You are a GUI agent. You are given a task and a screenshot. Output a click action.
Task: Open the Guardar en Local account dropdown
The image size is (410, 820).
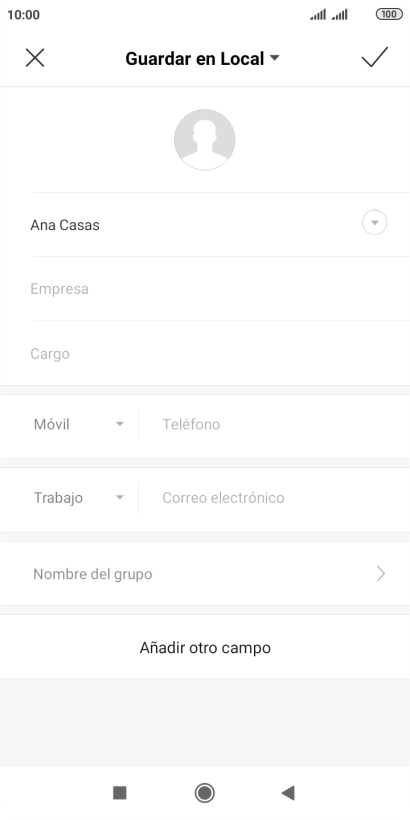pyautogui.click(x=202, y=59)
